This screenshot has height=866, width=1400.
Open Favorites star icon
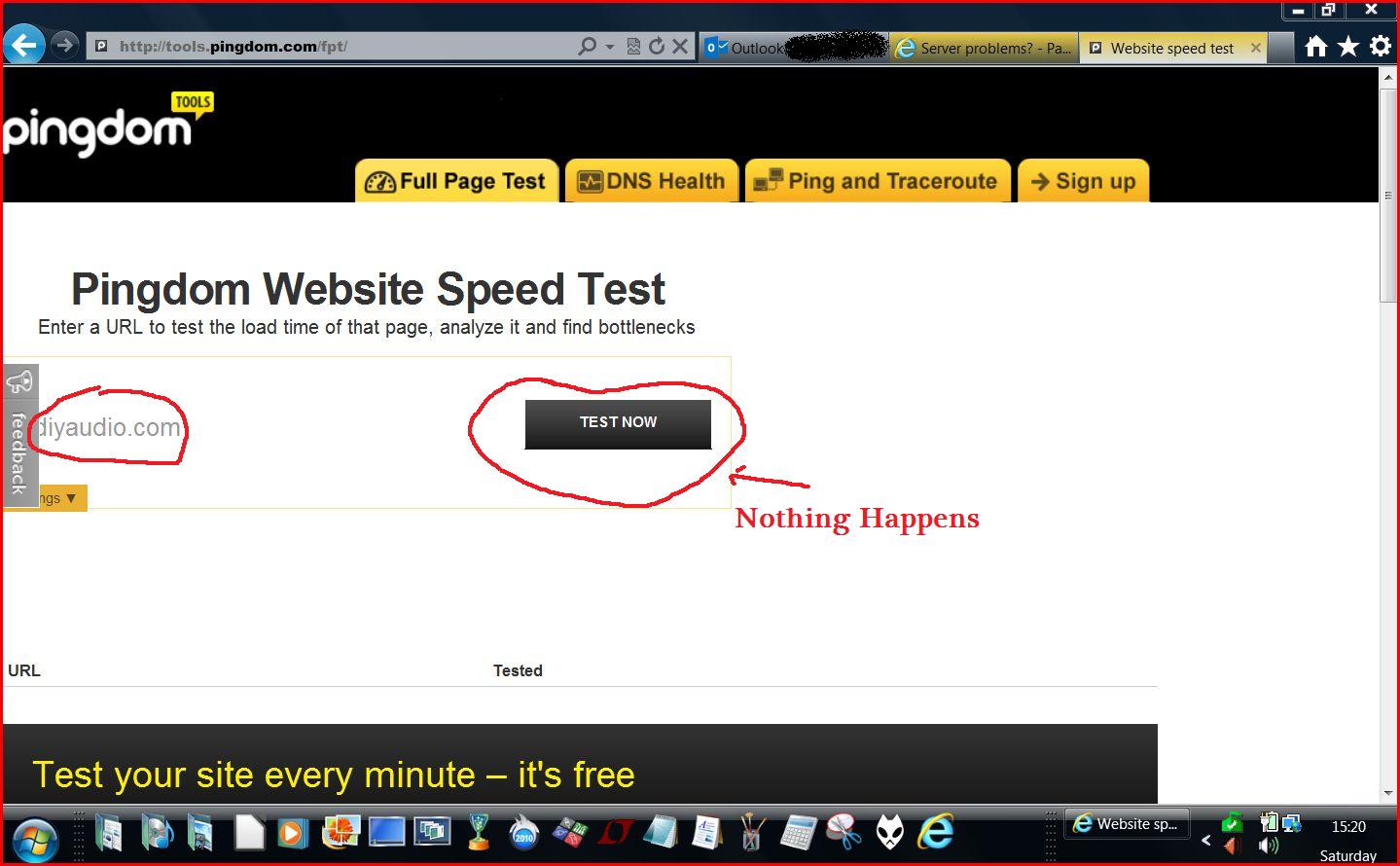pos(1347,46)
